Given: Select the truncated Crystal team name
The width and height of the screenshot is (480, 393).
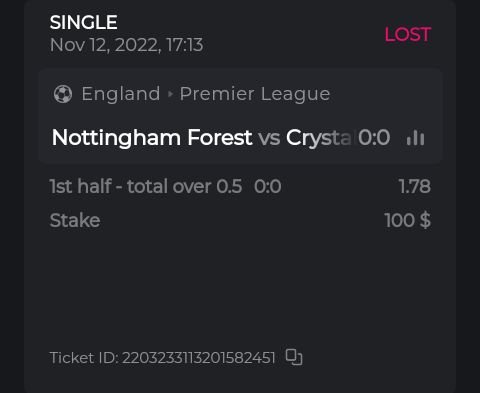Looking at the screenshot, I should tap(319, 138).
